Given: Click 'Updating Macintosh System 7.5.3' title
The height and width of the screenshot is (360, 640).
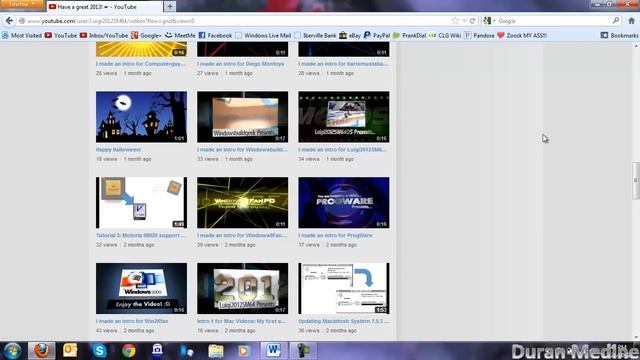Looking at the screenshot, I should pos(344,321).
